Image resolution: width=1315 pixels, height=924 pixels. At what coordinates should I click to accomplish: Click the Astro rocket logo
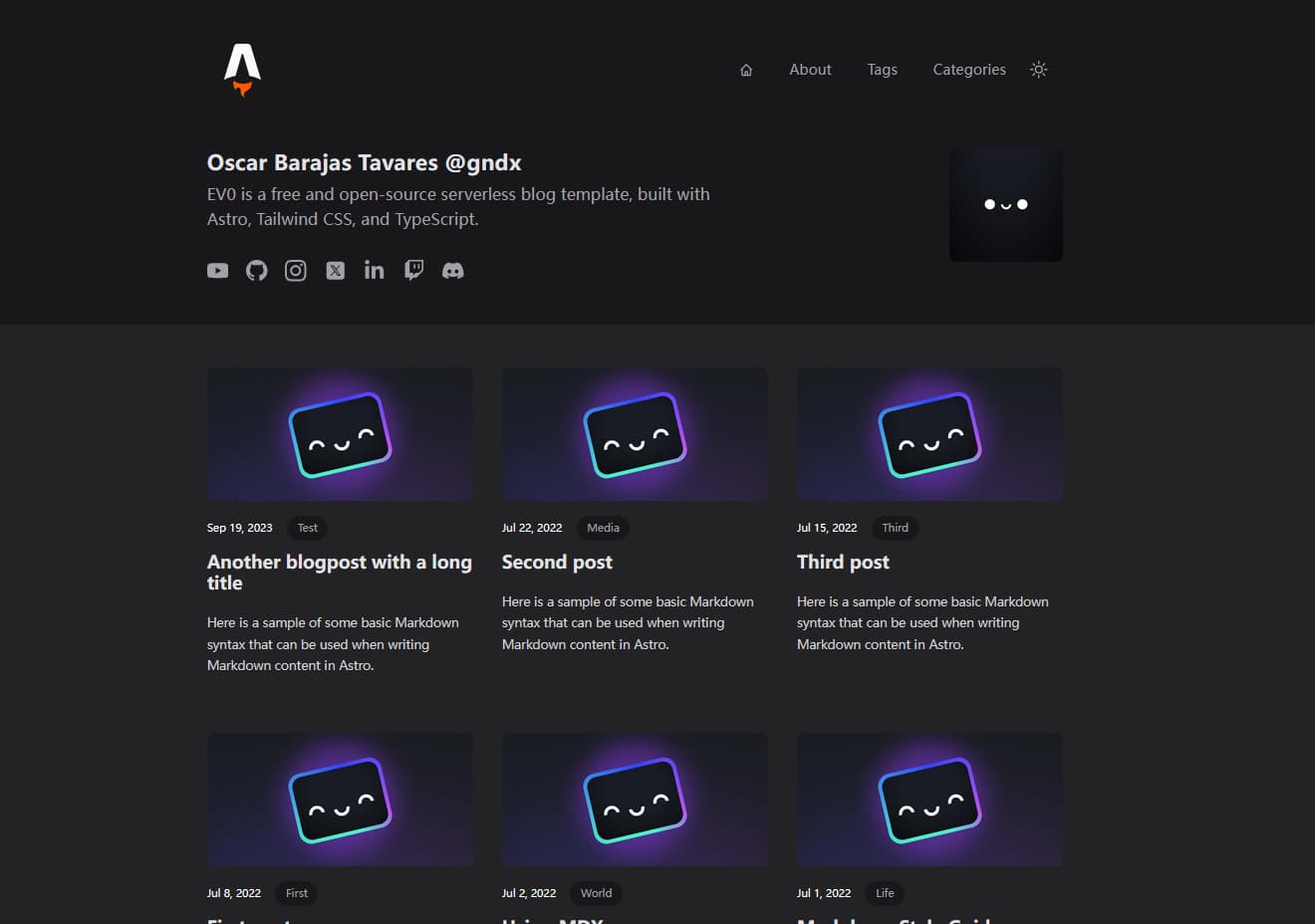pyautogui.click(x=242, y=69)
